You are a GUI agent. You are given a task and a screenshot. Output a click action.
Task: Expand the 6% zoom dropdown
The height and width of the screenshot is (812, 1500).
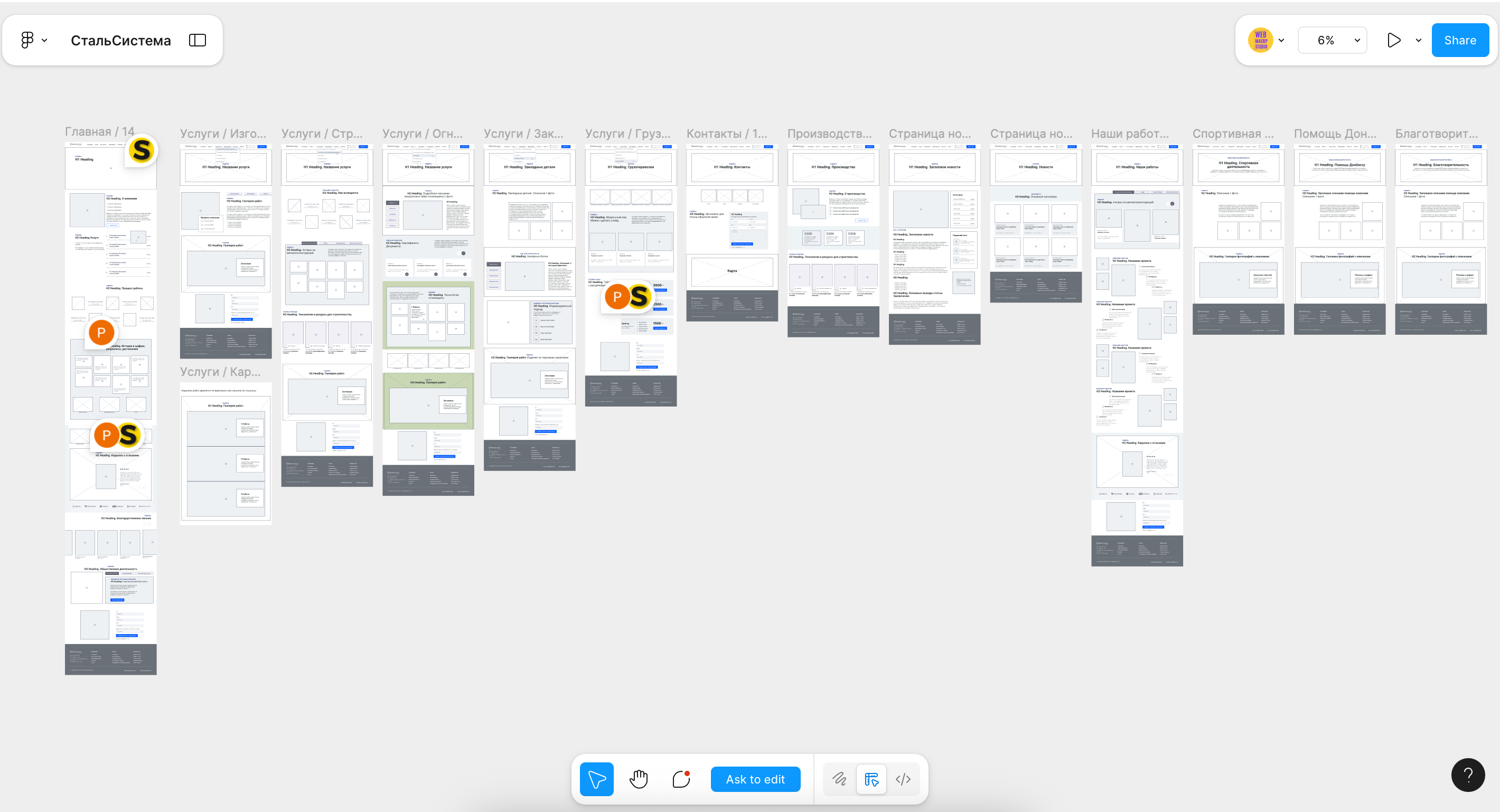[x=1332, y=40]
